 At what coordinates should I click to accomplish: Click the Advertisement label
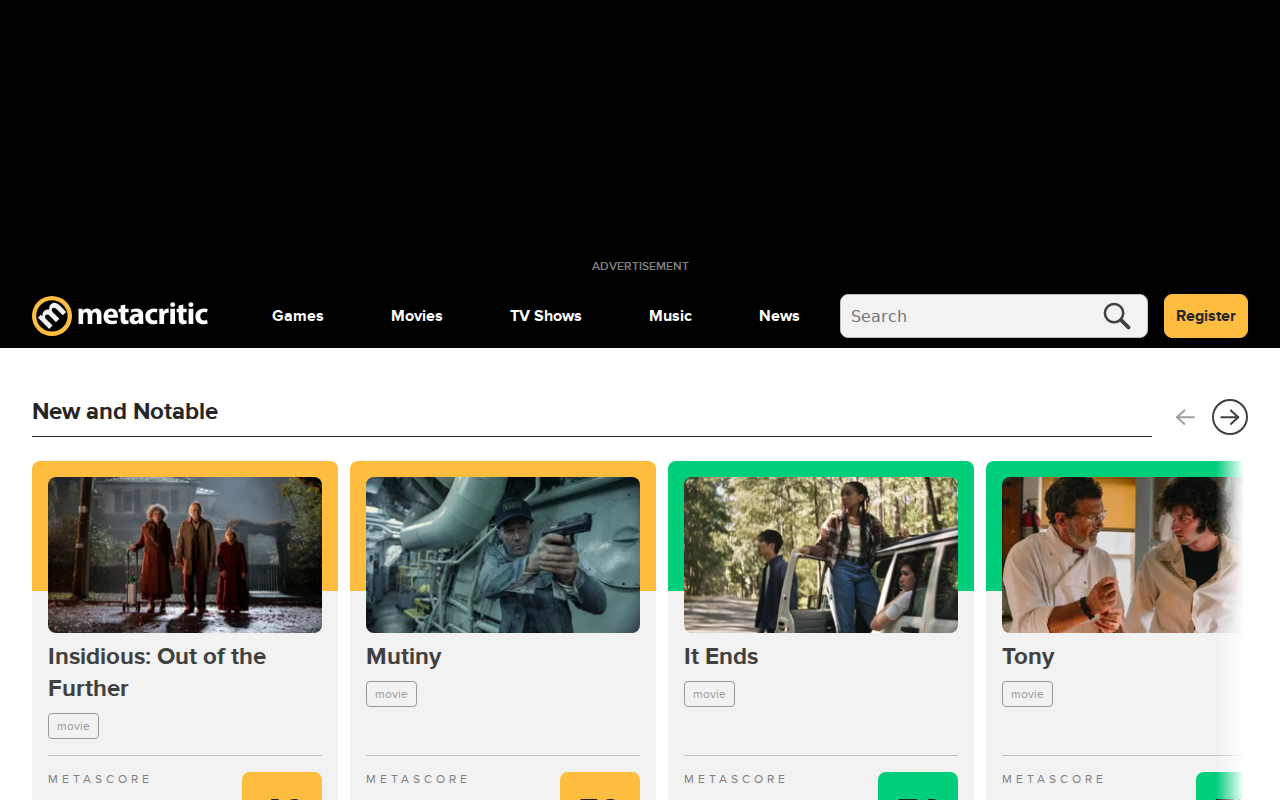640,266
